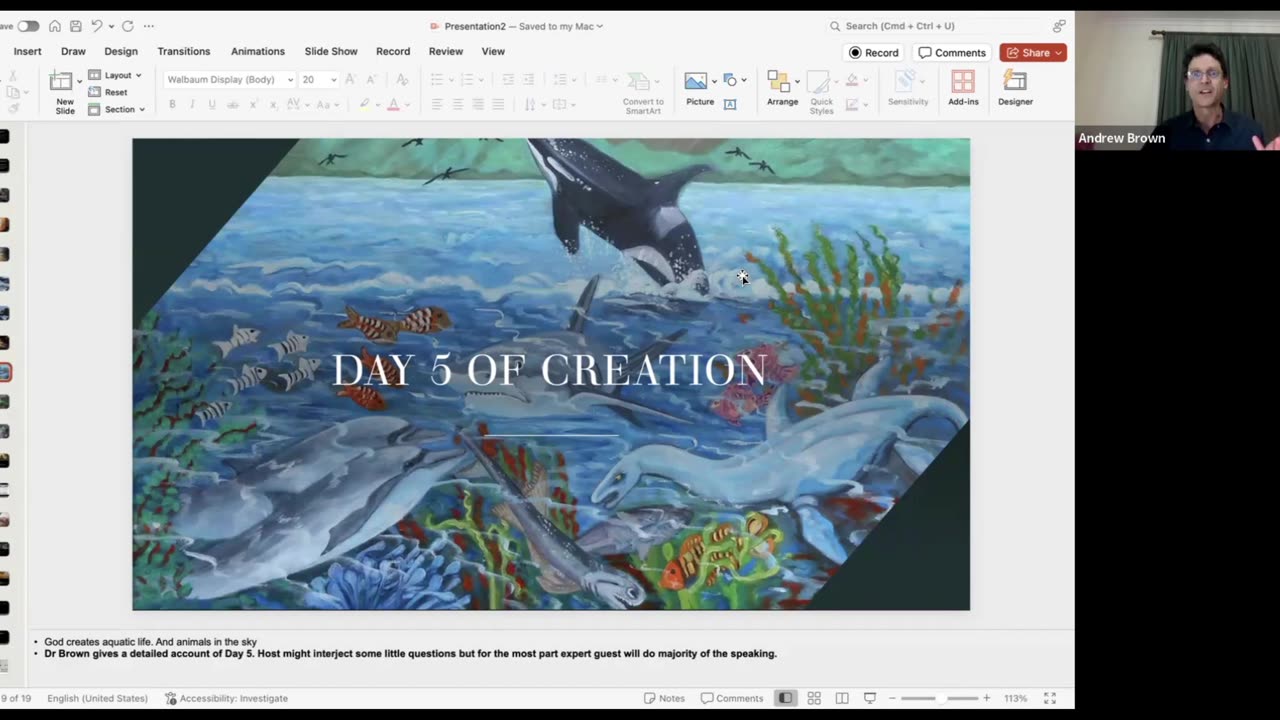Reset the slide layout

108,92
